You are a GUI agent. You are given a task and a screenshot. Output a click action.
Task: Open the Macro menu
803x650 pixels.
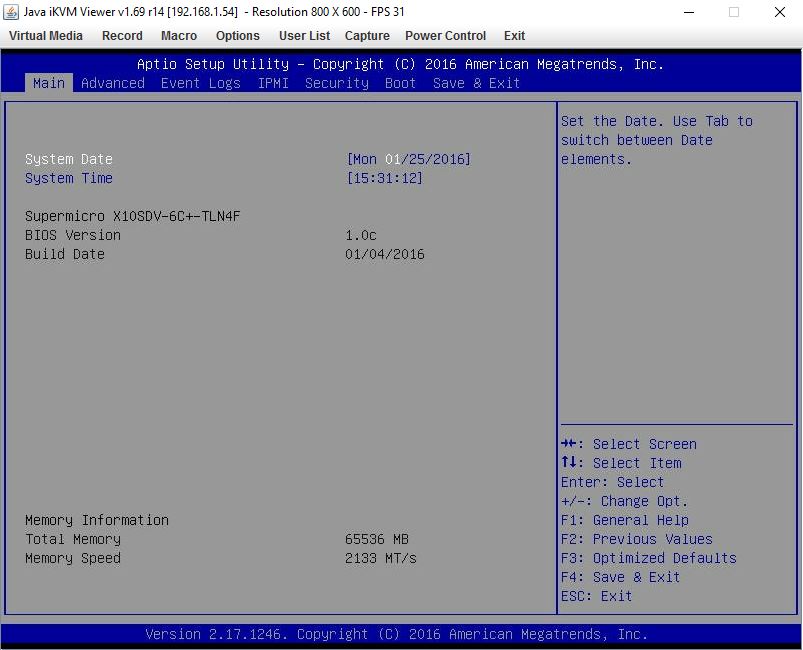pos(179,36)
